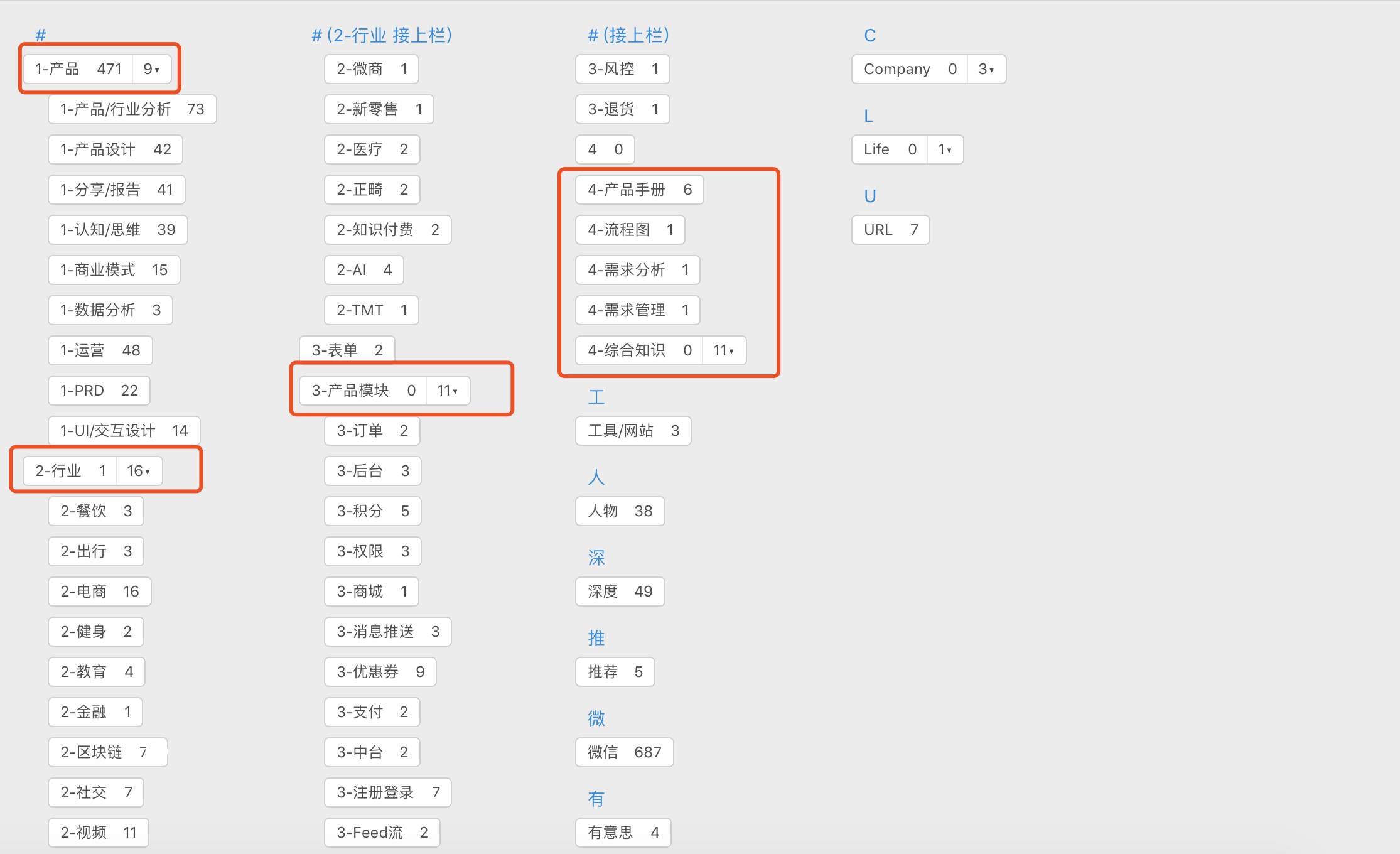The width and height of the screenshot is (1400, 854).
Task: Select the 2-电商 tag
Action: [x=99, y=592]
